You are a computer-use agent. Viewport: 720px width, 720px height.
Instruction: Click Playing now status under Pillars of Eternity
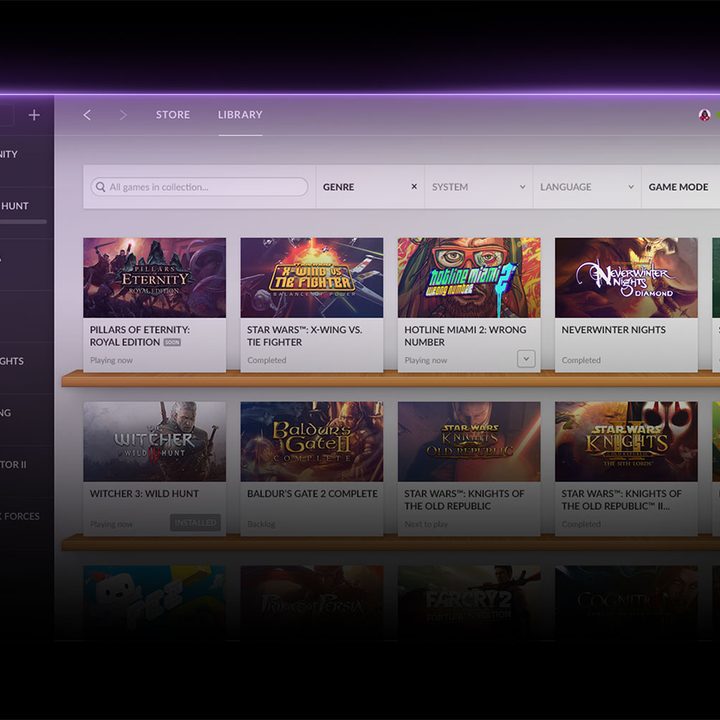point(111,360)
